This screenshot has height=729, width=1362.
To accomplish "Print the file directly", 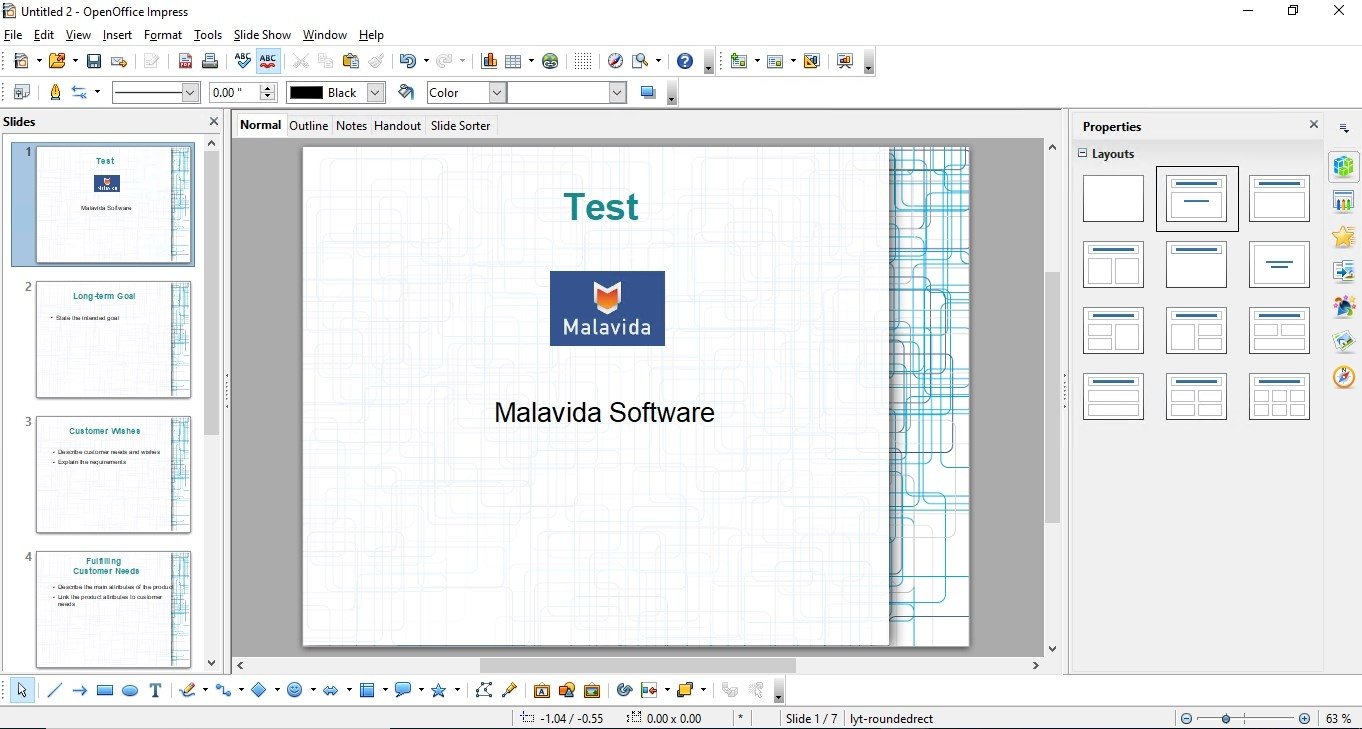I will pos(210,61).
